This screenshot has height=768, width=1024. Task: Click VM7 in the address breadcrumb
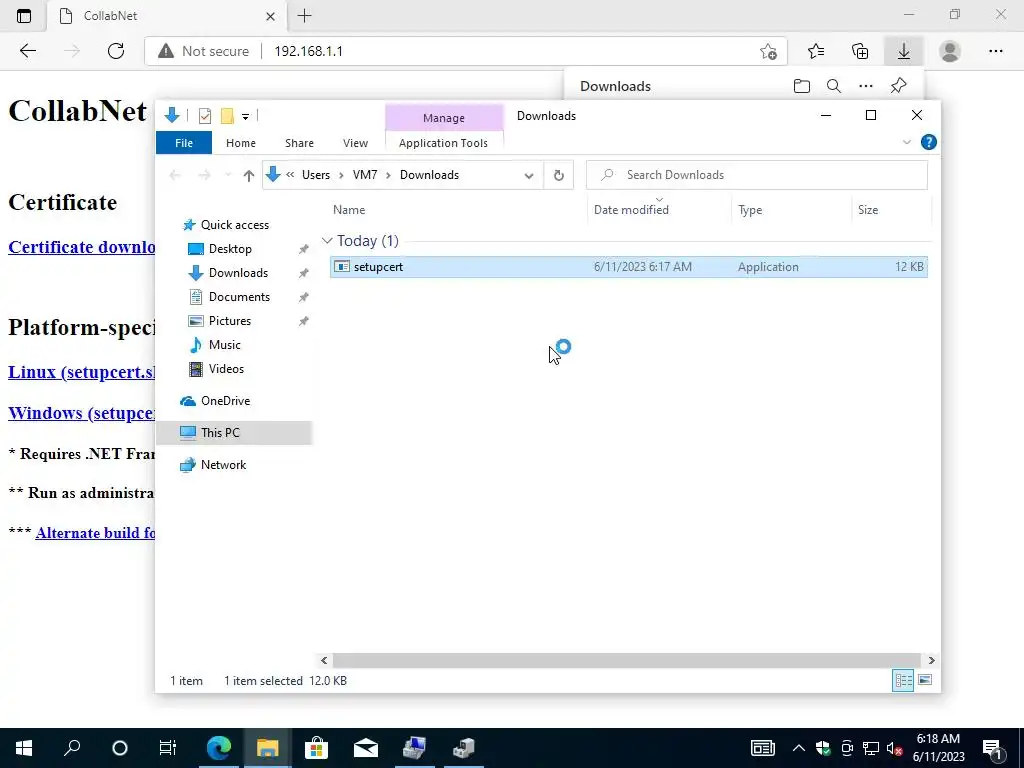[365, 175]
